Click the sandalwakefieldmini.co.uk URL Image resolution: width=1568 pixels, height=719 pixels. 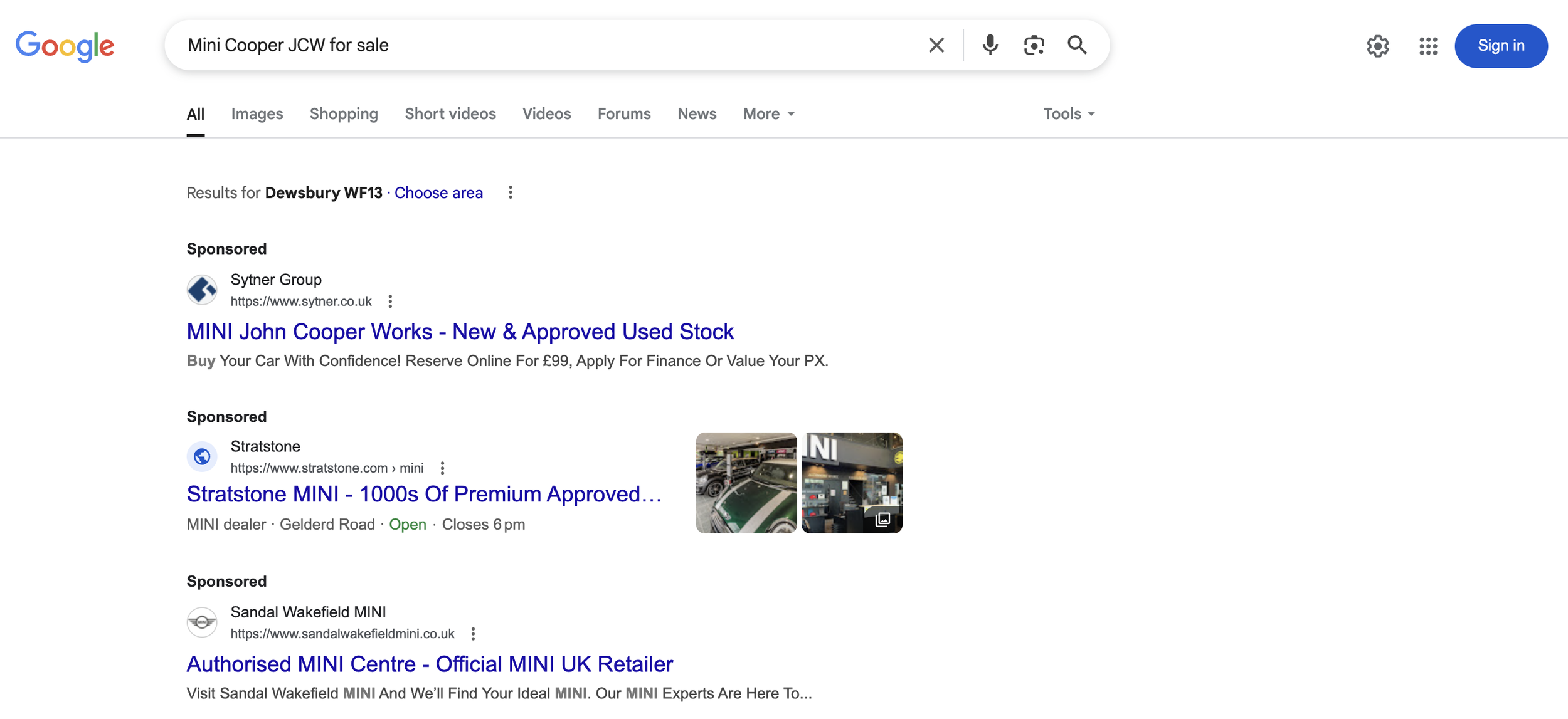[342, 634]
